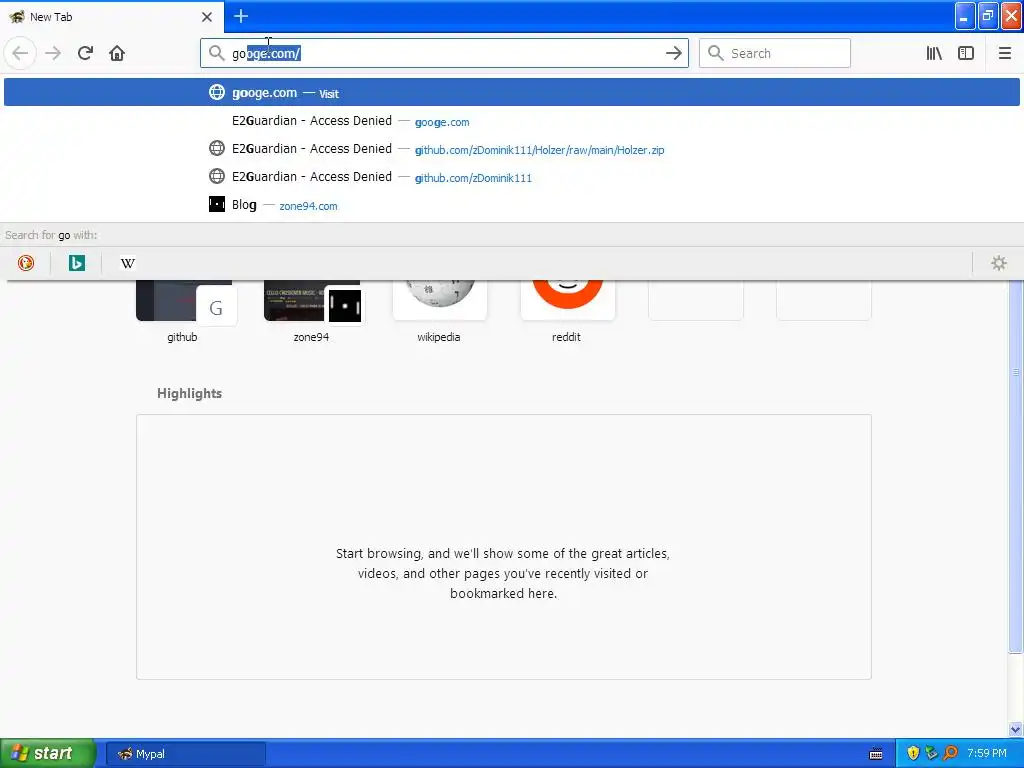Click the 7:59 PM clock
The width and height of the screenshot is (1024, 768).
[x=987, y=754]
